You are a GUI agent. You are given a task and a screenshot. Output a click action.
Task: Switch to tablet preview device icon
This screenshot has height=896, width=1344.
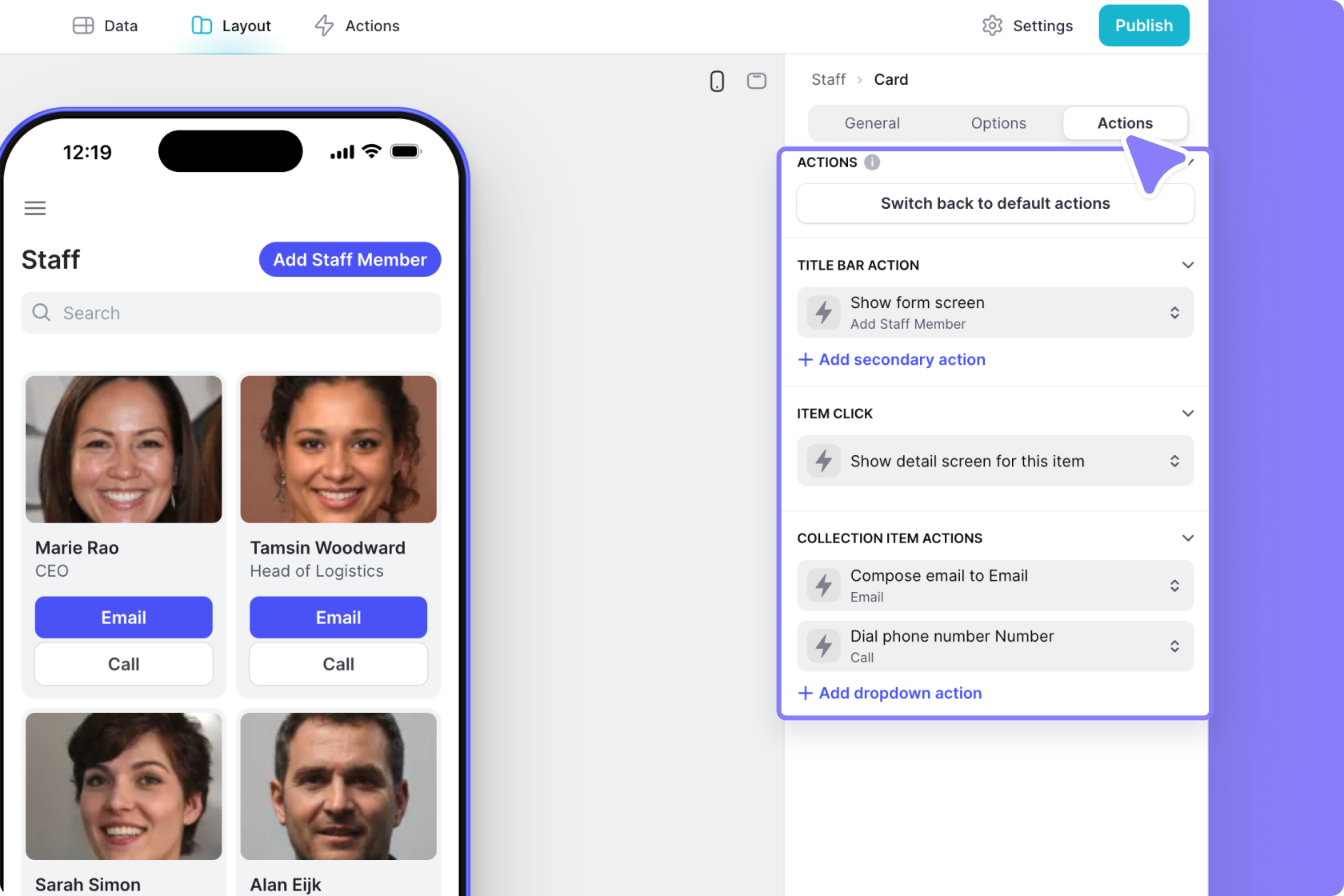click(x=756, y=81)
